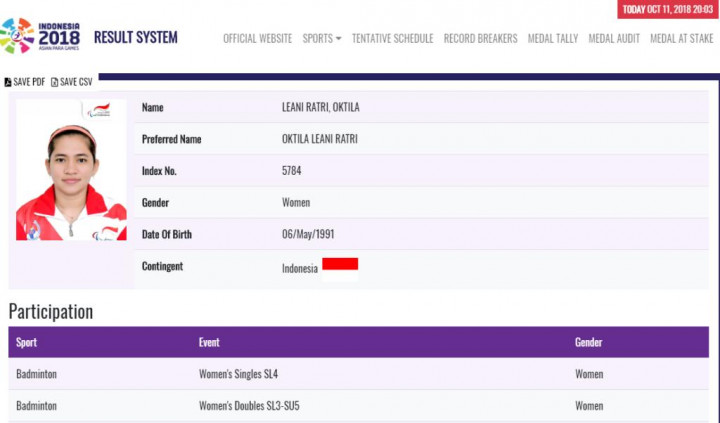720x423 pixels.
Task: Click the Save PDF icon
Action: [x=9, y=82]
